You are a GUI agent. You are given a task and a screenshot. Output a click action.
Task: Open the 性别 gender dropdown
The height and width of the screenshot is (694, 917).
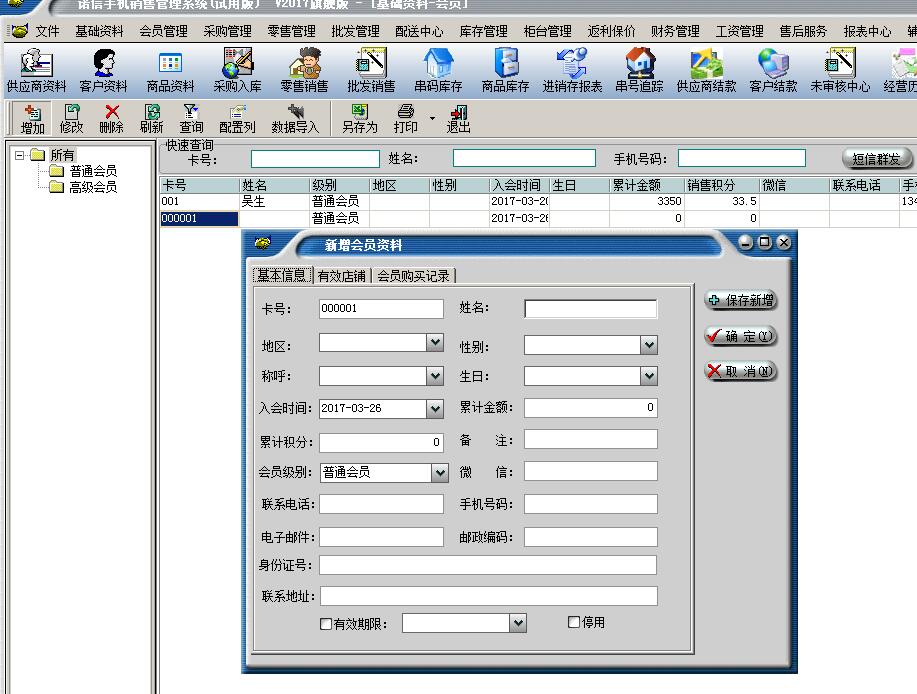(x=649, y=346)
